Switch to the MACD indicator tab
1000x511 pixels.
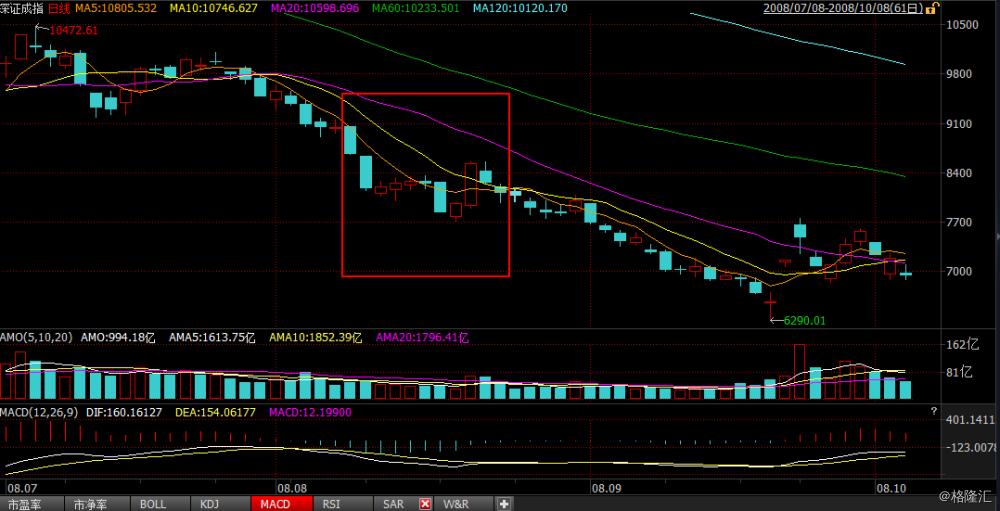coord(275,504)
